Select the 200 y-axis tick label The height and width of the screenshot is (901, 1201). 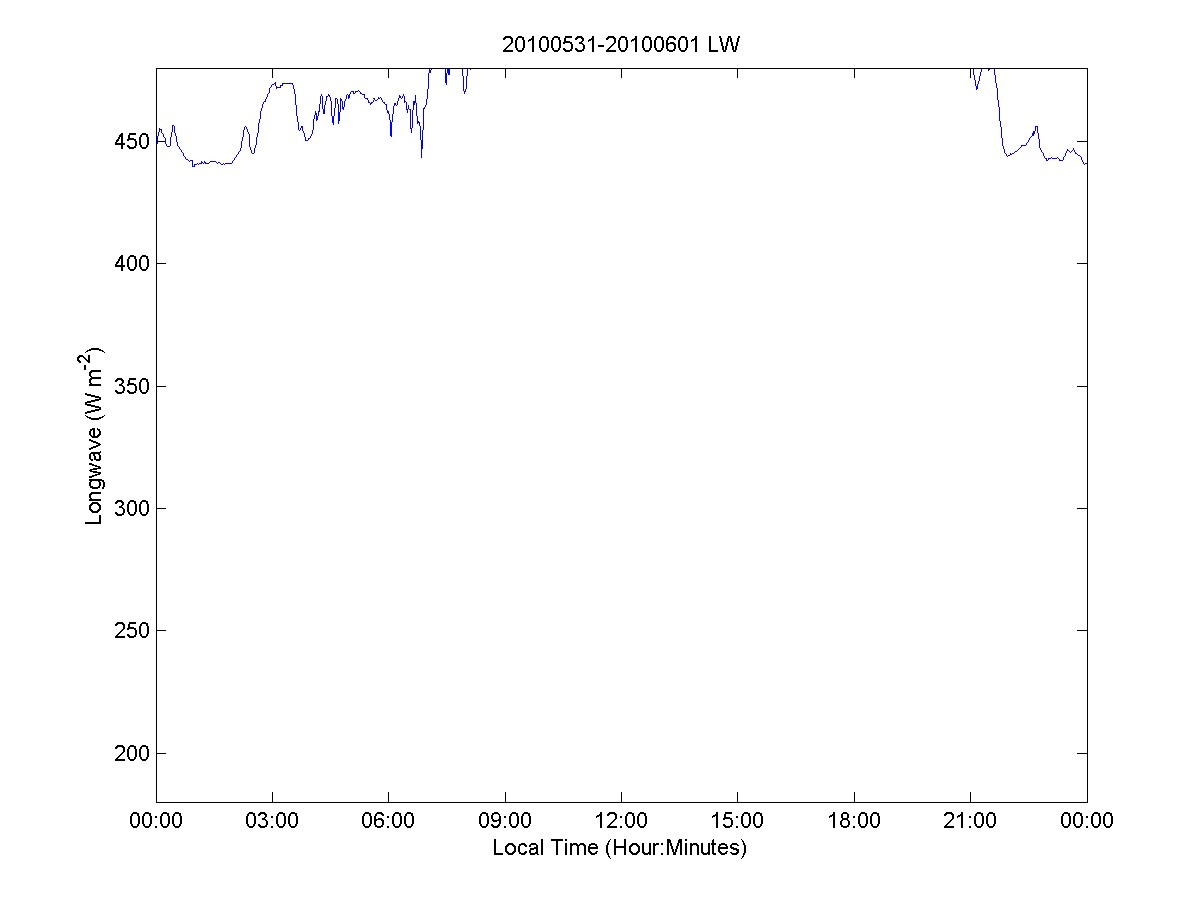[x=131, y=754]
